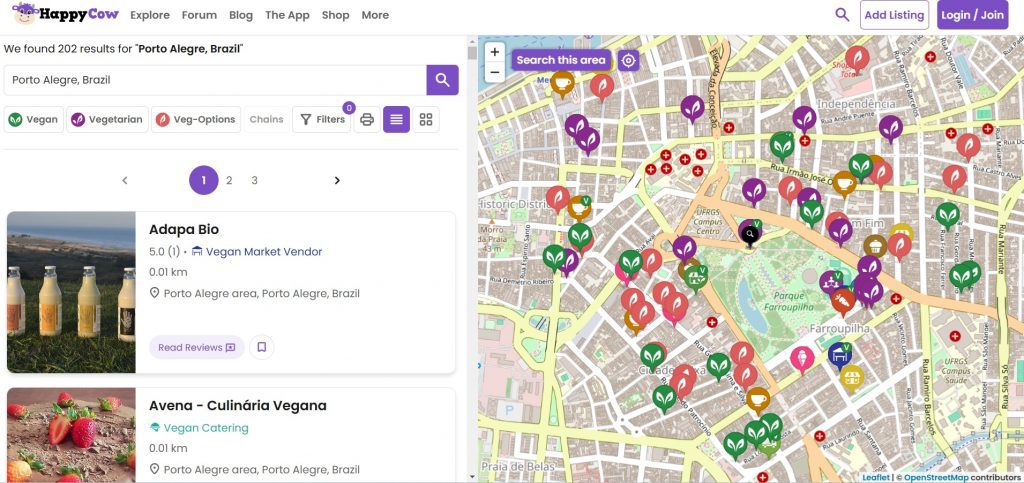Select results page 2
Viewport: 1024px width, 483px height.
(x=229, y=181)
